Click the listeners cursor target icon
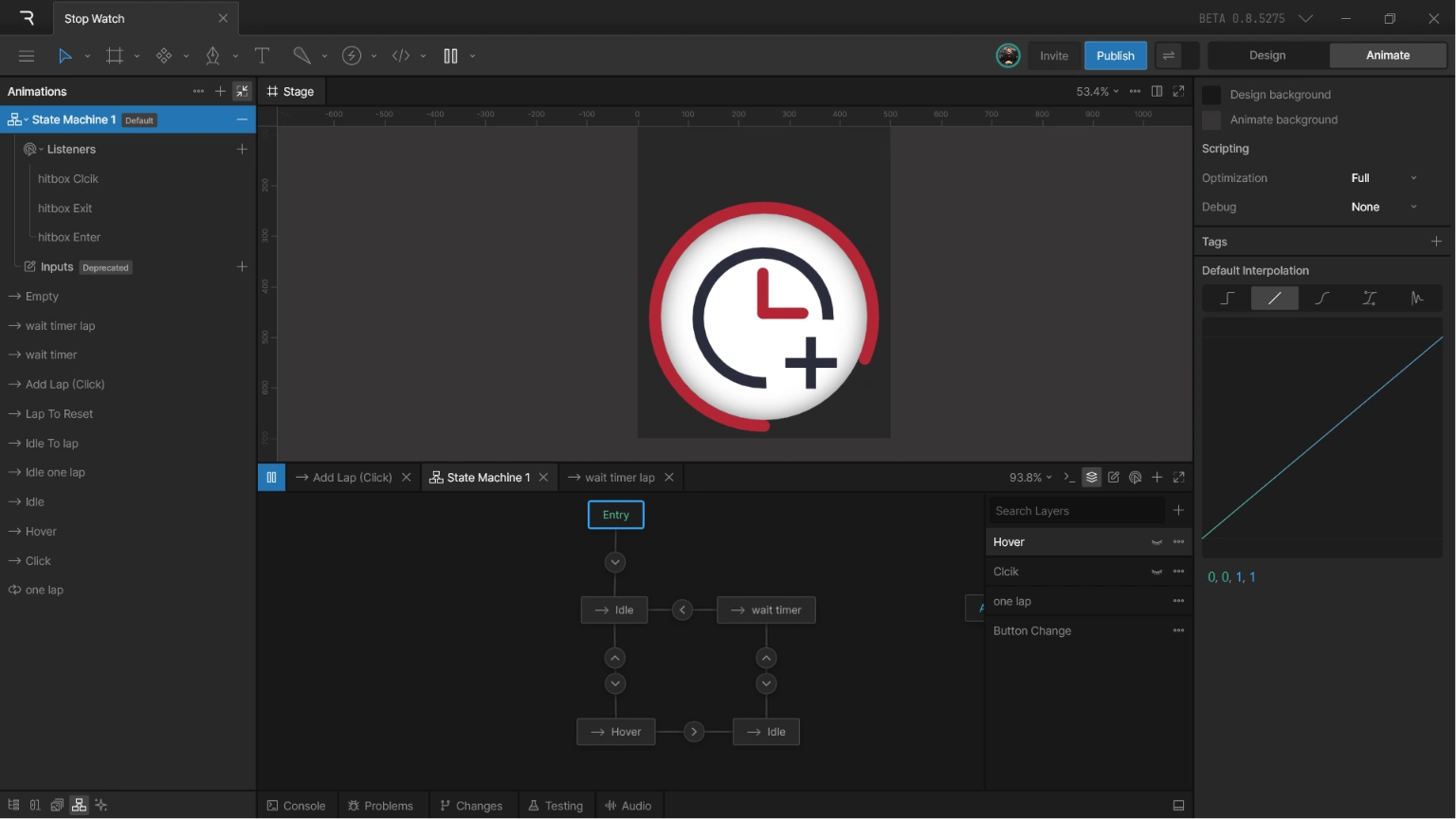 coord(1136,477)
